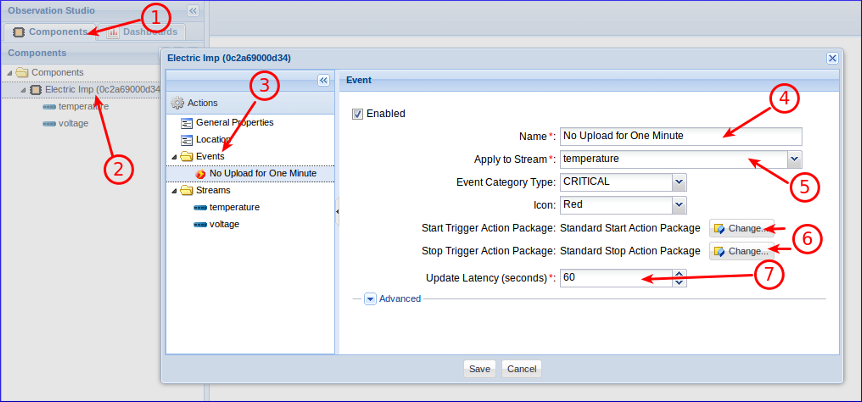Change the Start Trigger Action Package

coord(741,228)
